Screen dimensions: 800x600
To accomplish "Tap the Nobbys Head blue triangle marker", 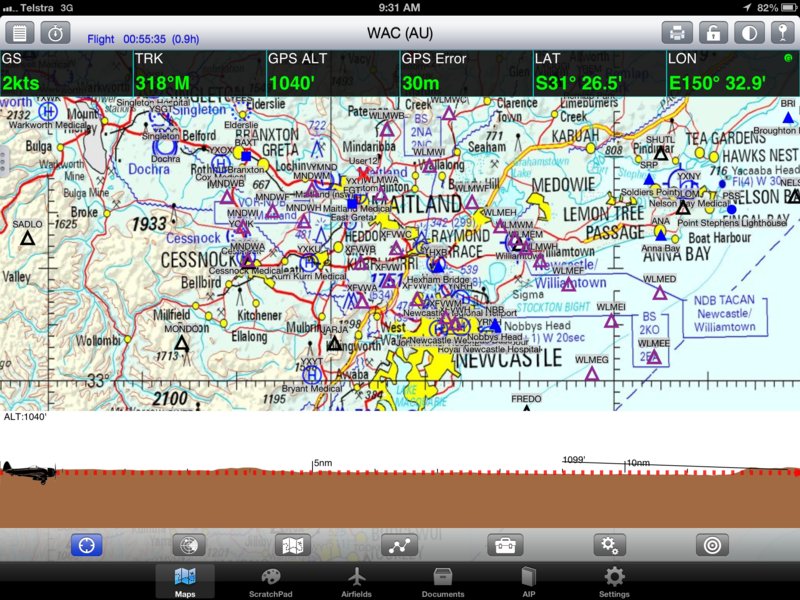I will [495, 325].
